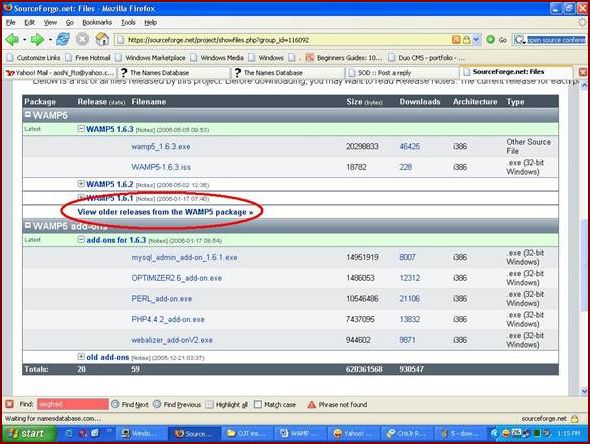Click the green Back arrow
590x444 pixels.
point(12,39)
